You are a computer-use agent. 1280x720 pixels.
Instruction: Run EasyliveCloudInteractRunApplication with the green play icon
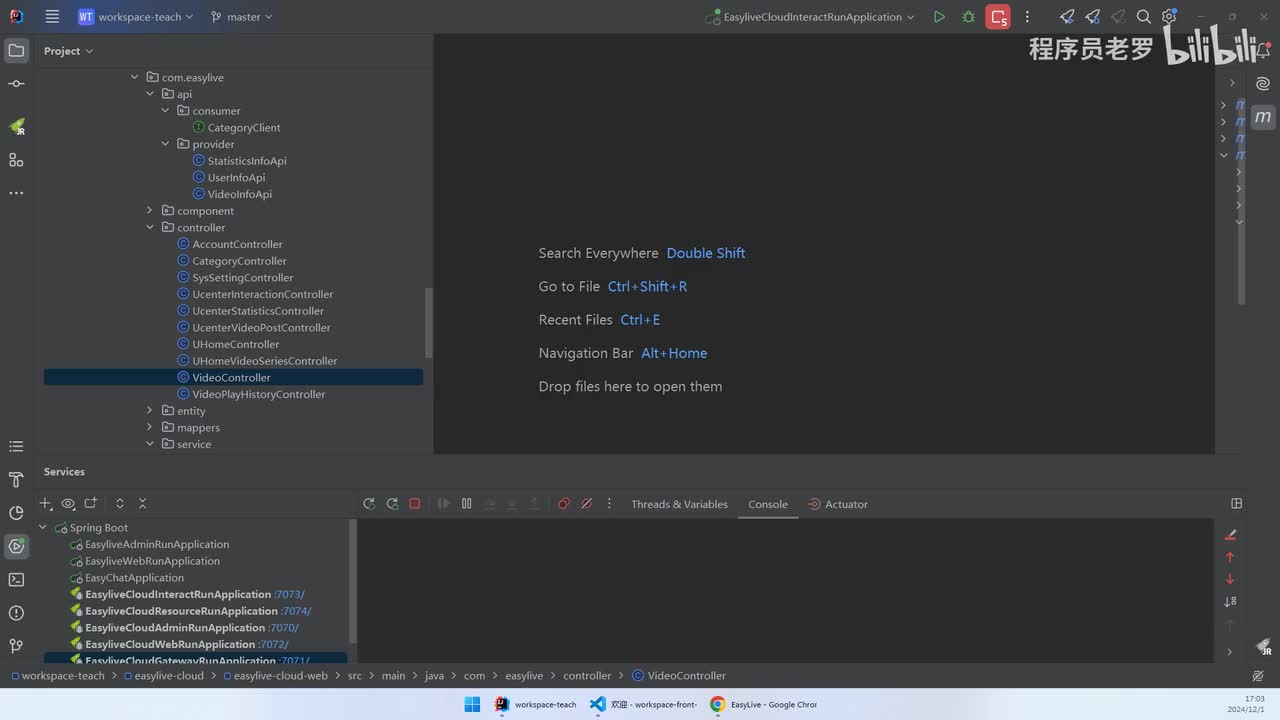[938, 17]
